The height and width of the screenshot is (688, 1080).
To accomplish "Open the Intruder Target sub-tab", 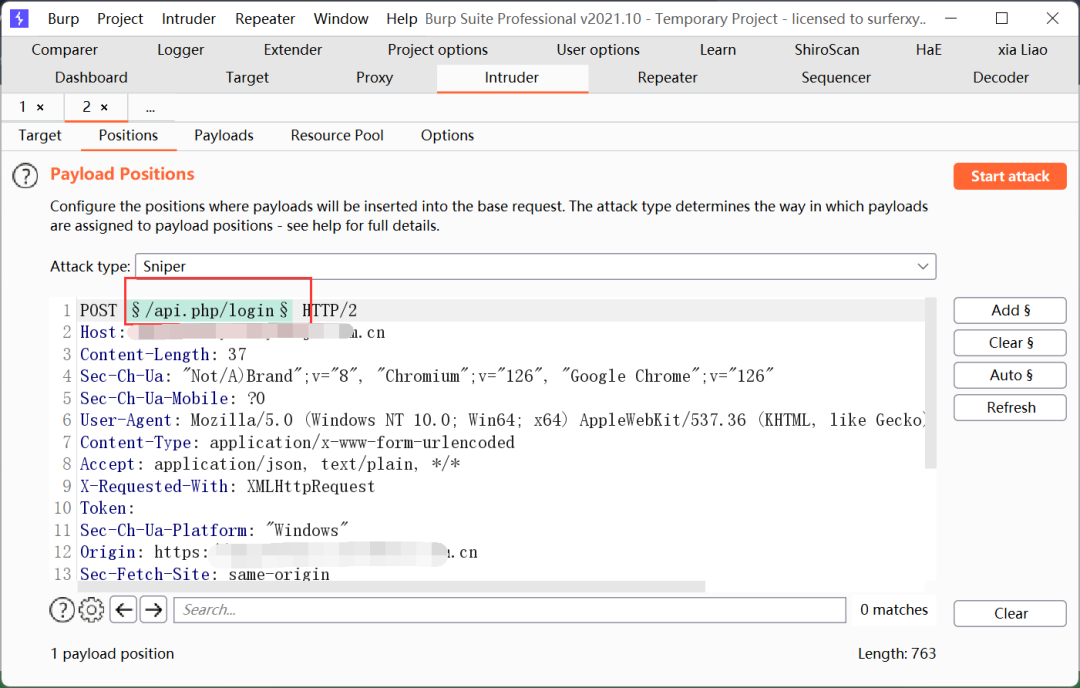I will click(40, 136).
